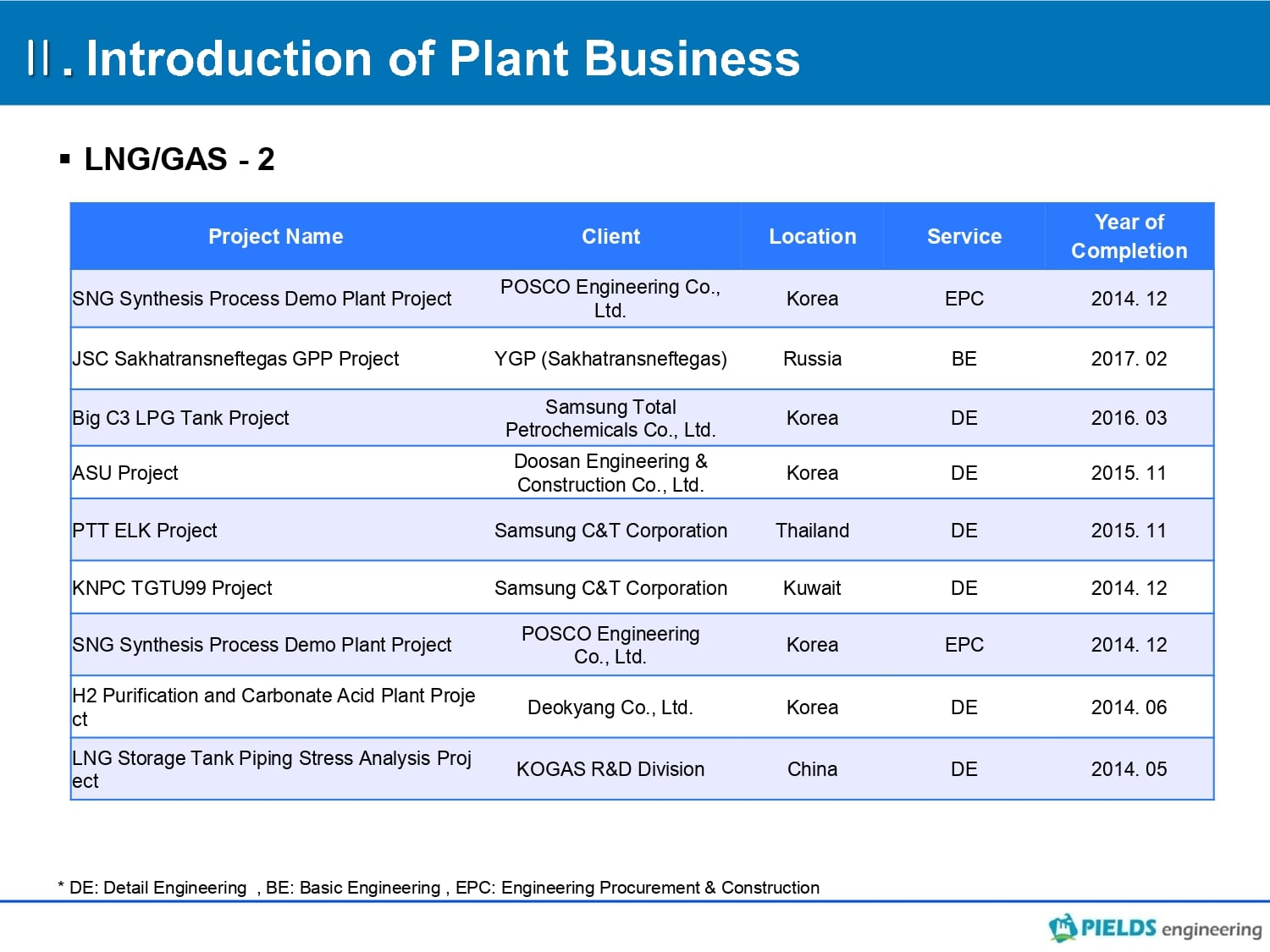Click the 'Deokyang Co., Ltd.' client cell

[610, 707]
